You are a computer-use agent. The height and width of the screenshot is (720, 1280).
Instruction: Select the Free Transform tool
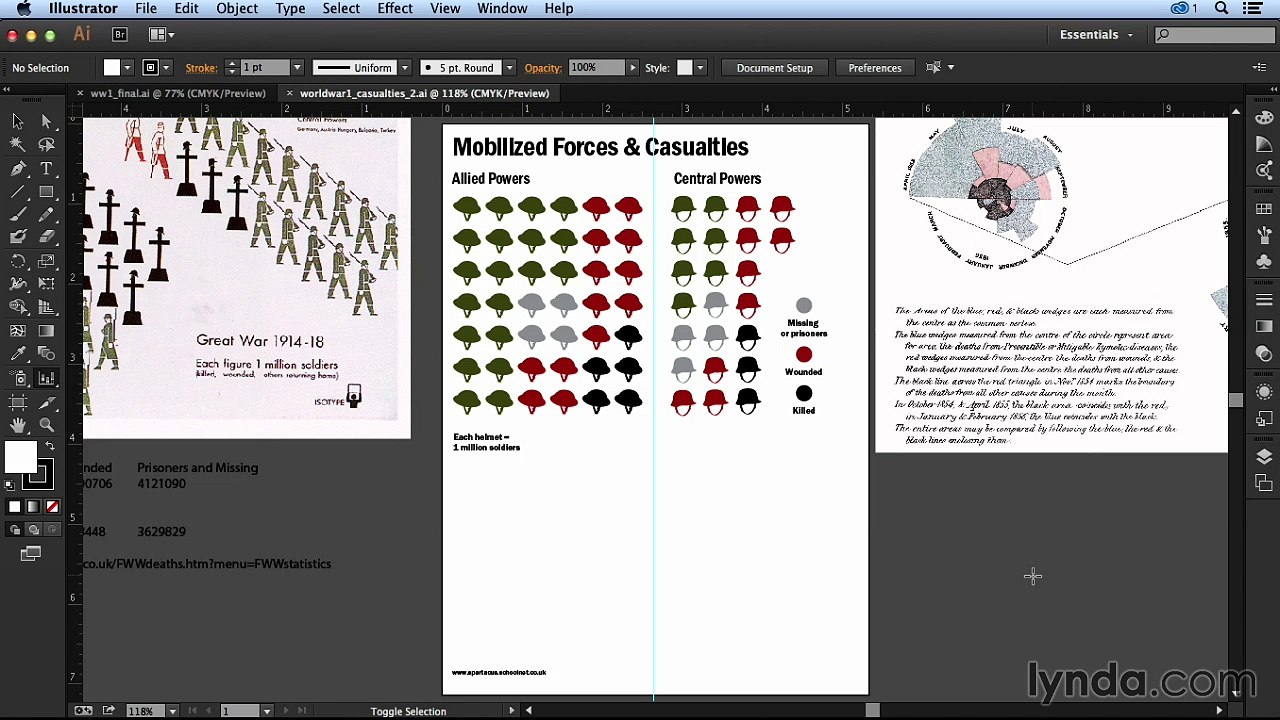(x=46, y=284)
